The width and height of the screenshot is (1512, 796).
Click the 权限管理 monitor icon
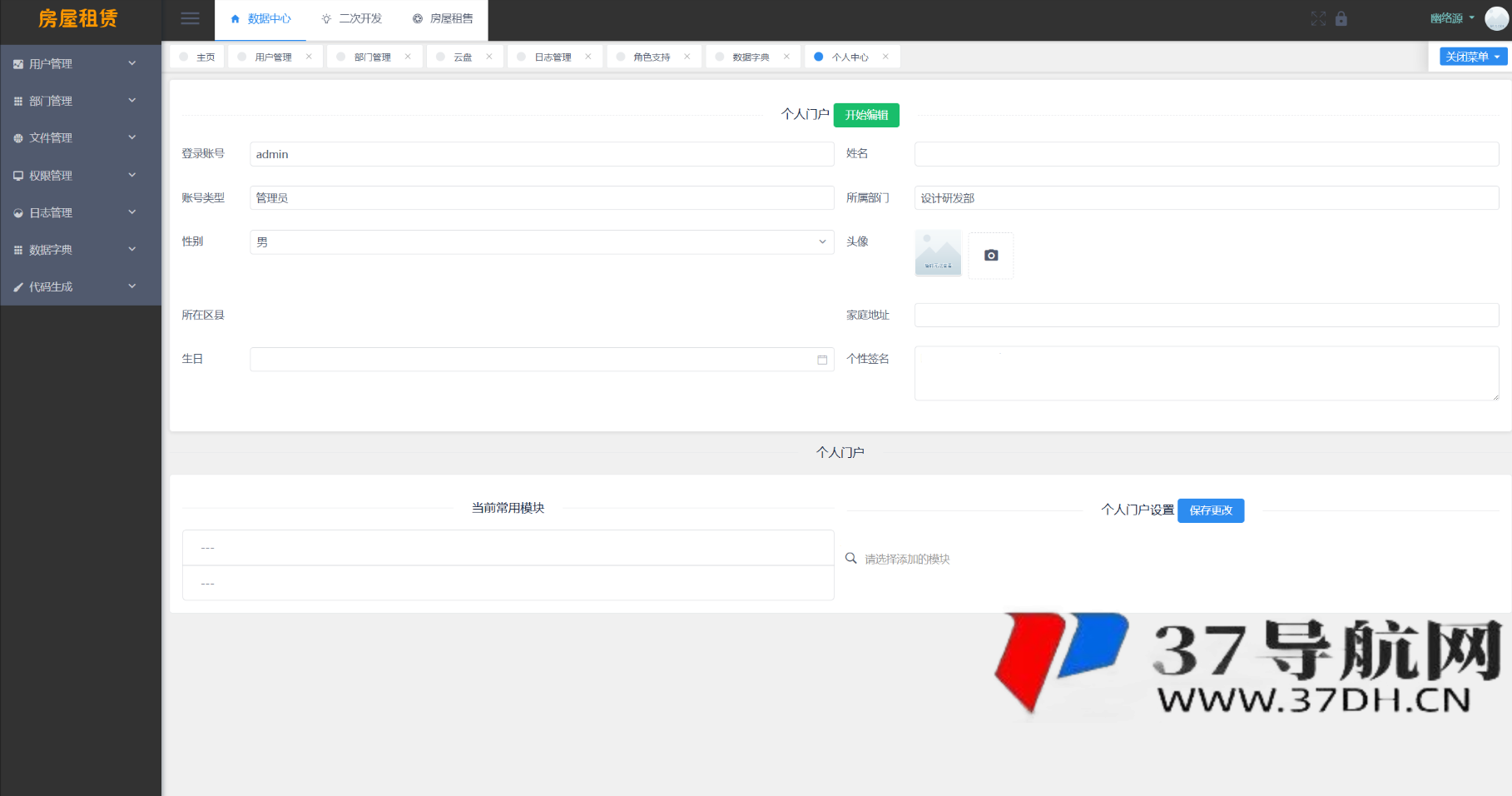click(17, 175)
